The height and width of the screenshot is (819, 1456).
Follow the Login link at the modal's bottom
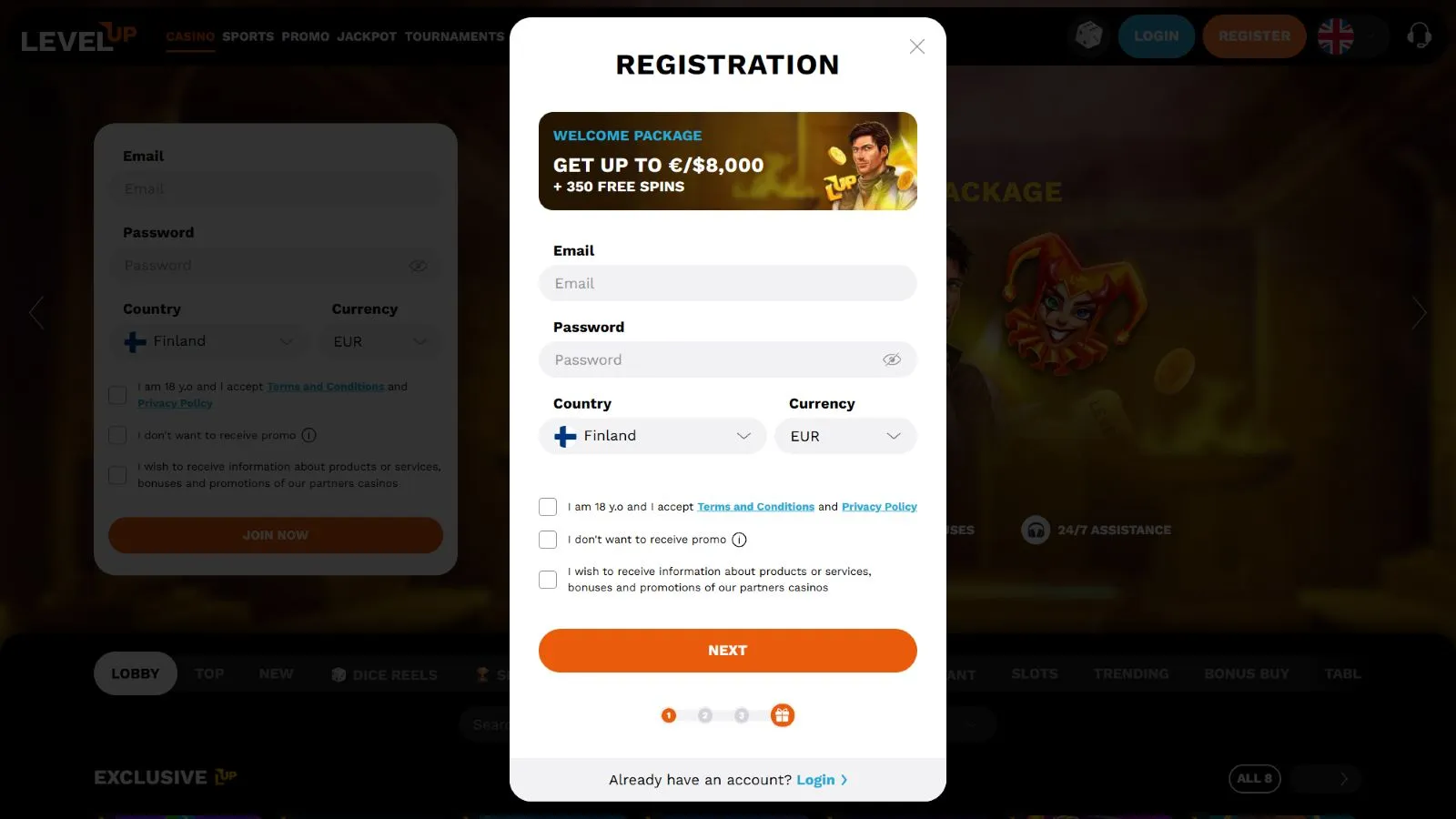(815, 780)
